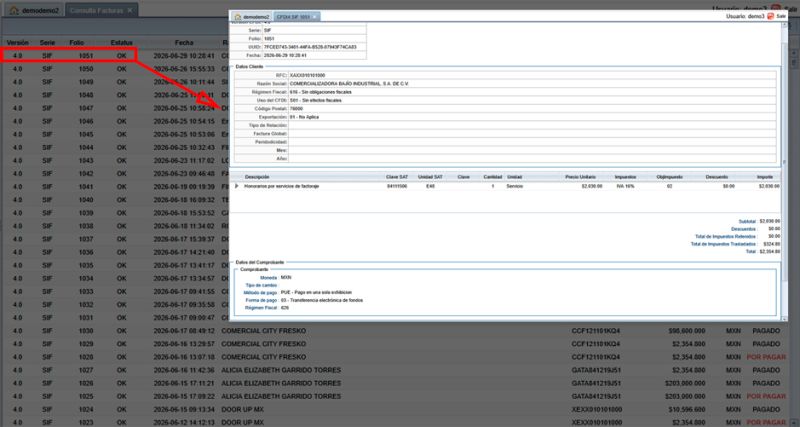Click the RFC field XAXX010101000
The width and height of the screenshot is (800, 427).
(532, 75)
